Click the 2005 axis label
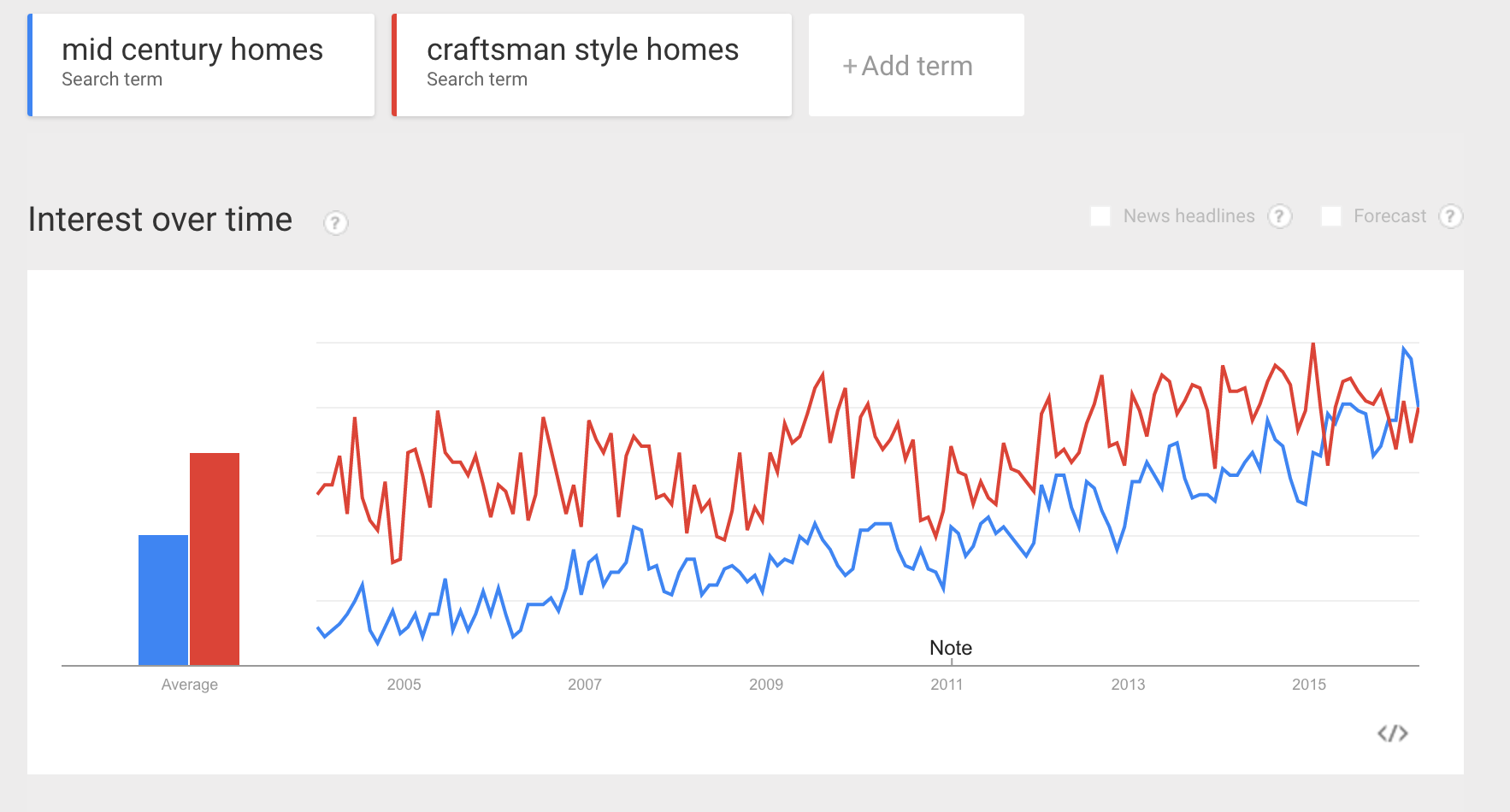The image size is (1510, 812). pyautogui.click(x=404, y=685)
